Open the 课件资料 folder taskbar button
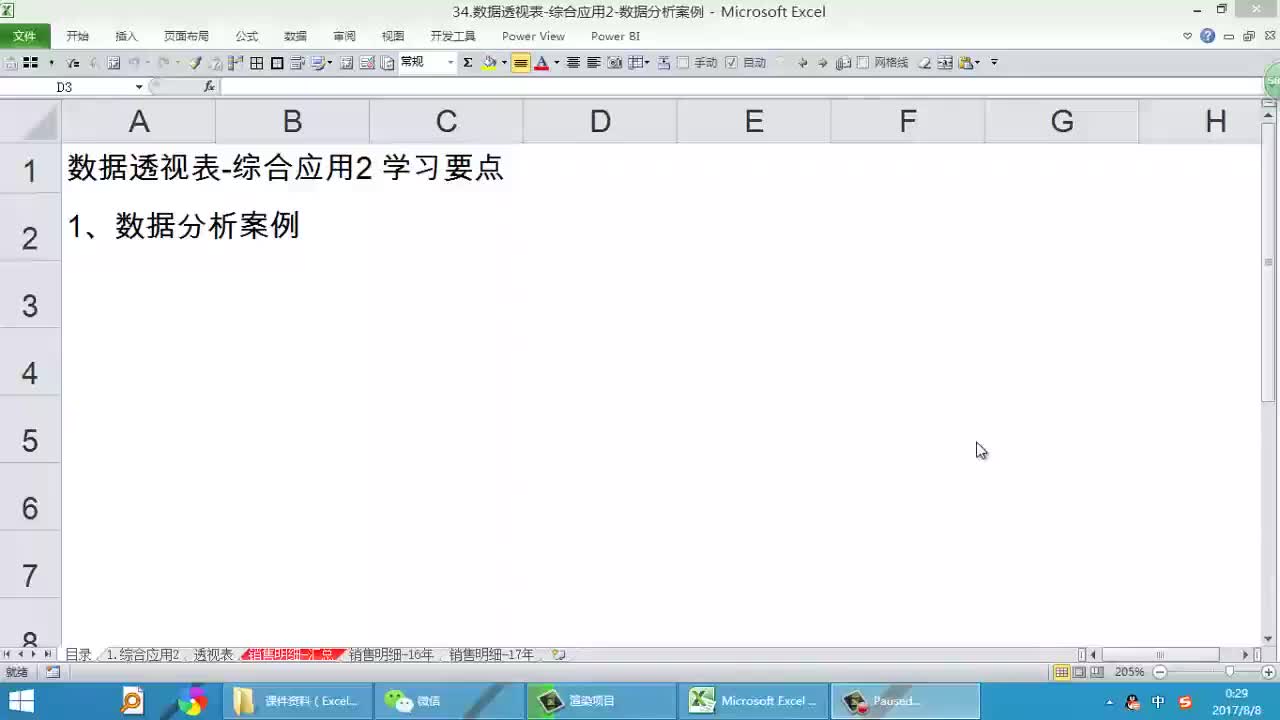Image resolution: width=1280 pixels, height=720 pixels. [x=297, y=701]
